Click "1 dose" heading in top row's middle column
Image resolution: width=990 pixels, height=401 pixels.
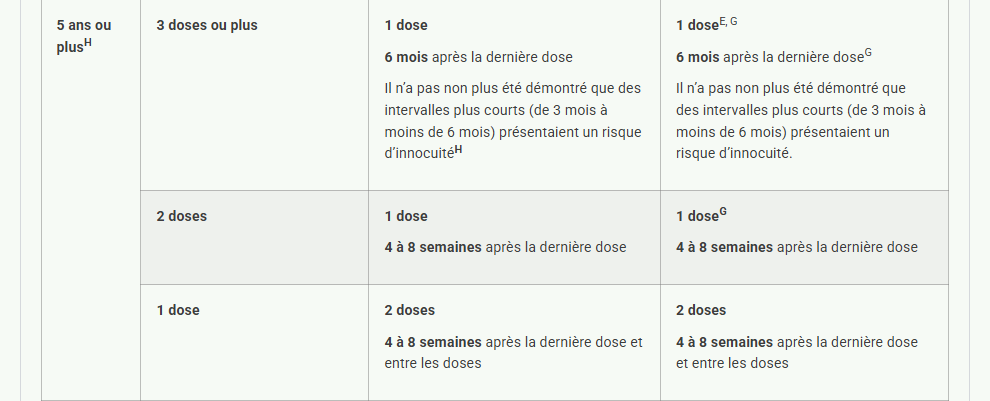tap(405, 25)
